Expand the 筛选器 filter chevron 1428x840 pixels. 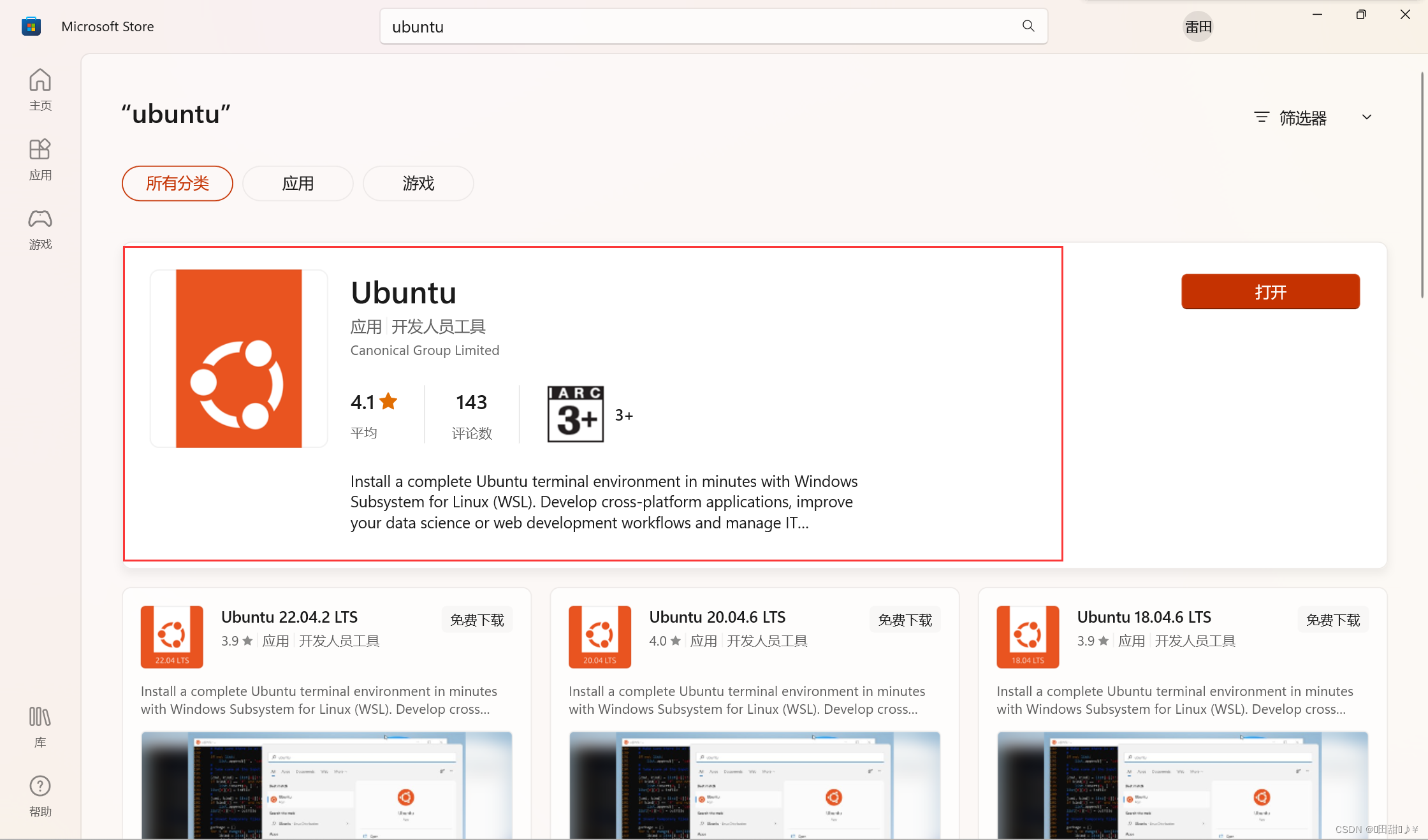tap(1367, 117)
